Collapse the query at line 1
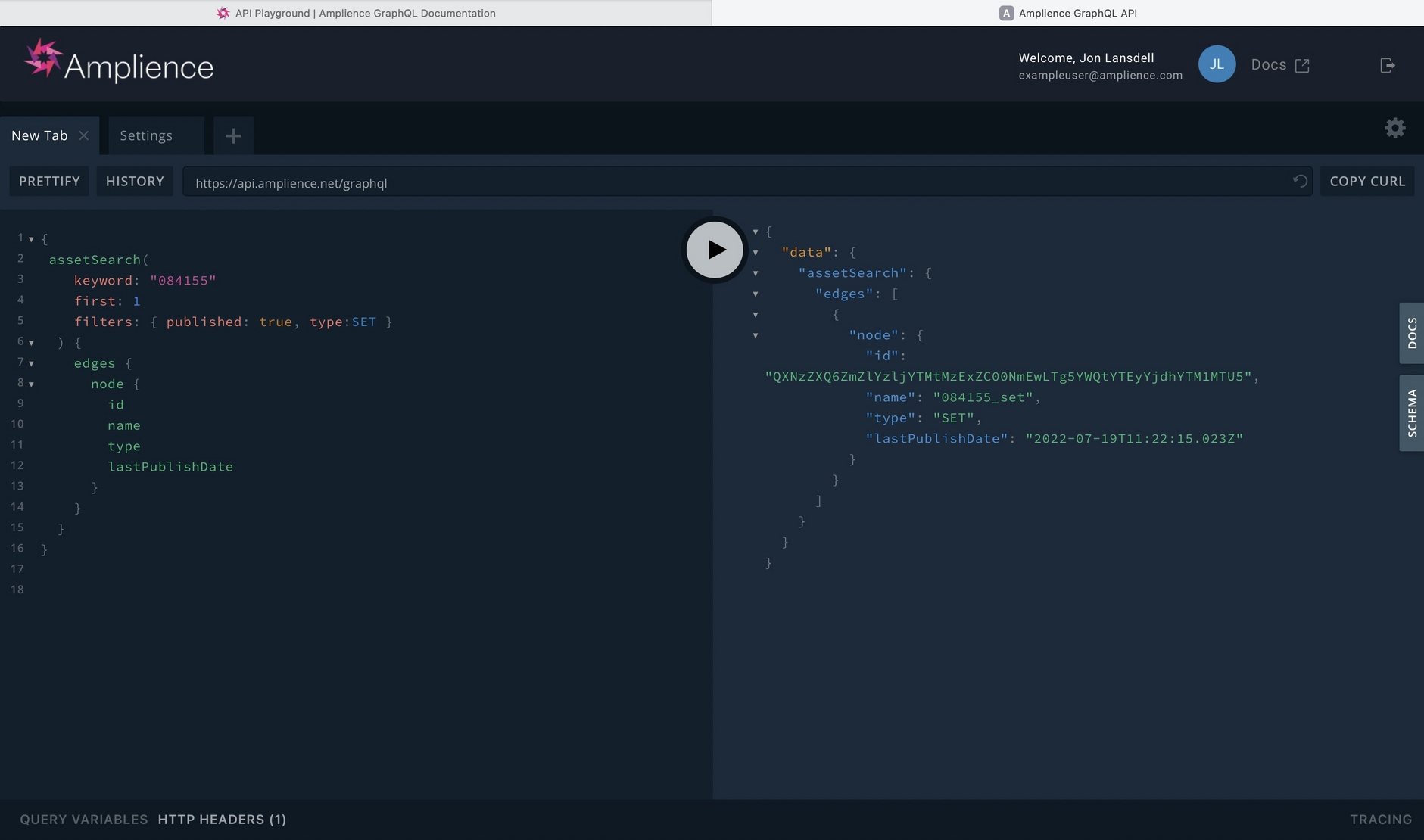The image size is (1424, 840). pyautogui.click(x=31, y=239)
